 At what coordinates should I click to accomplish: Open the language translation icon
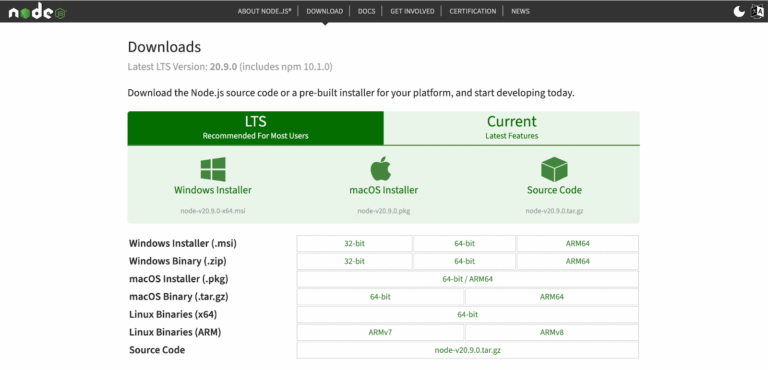click(757, 11)
